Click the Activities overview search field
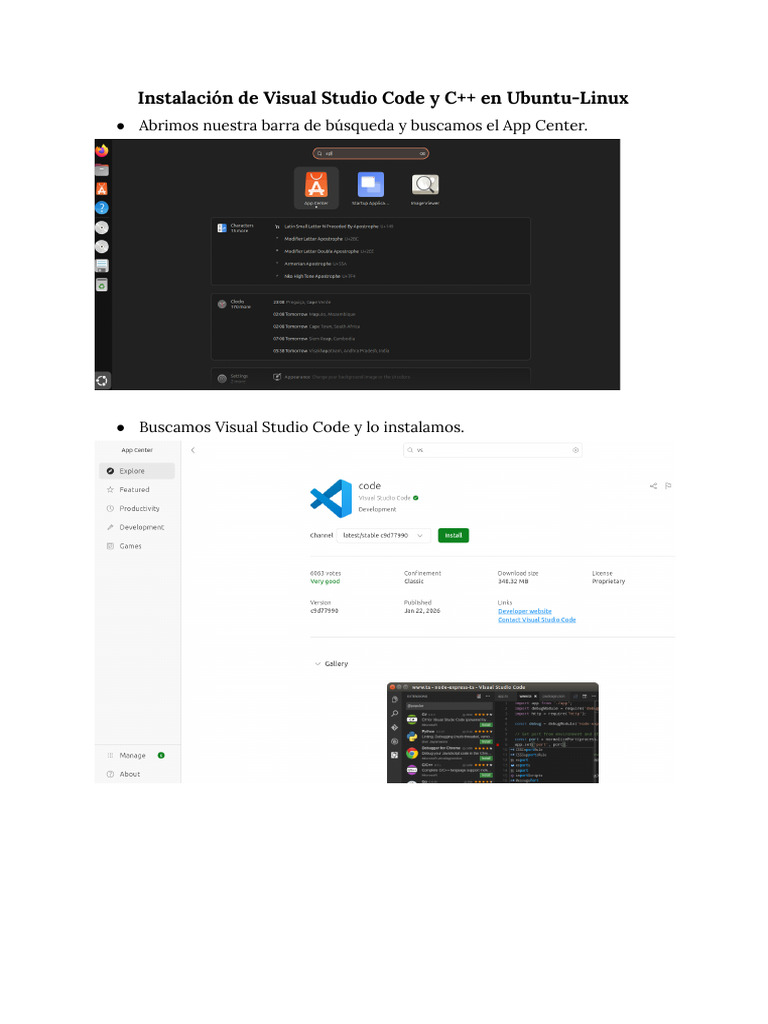Viewport: 768px width, 1024px height. point(370,153)
